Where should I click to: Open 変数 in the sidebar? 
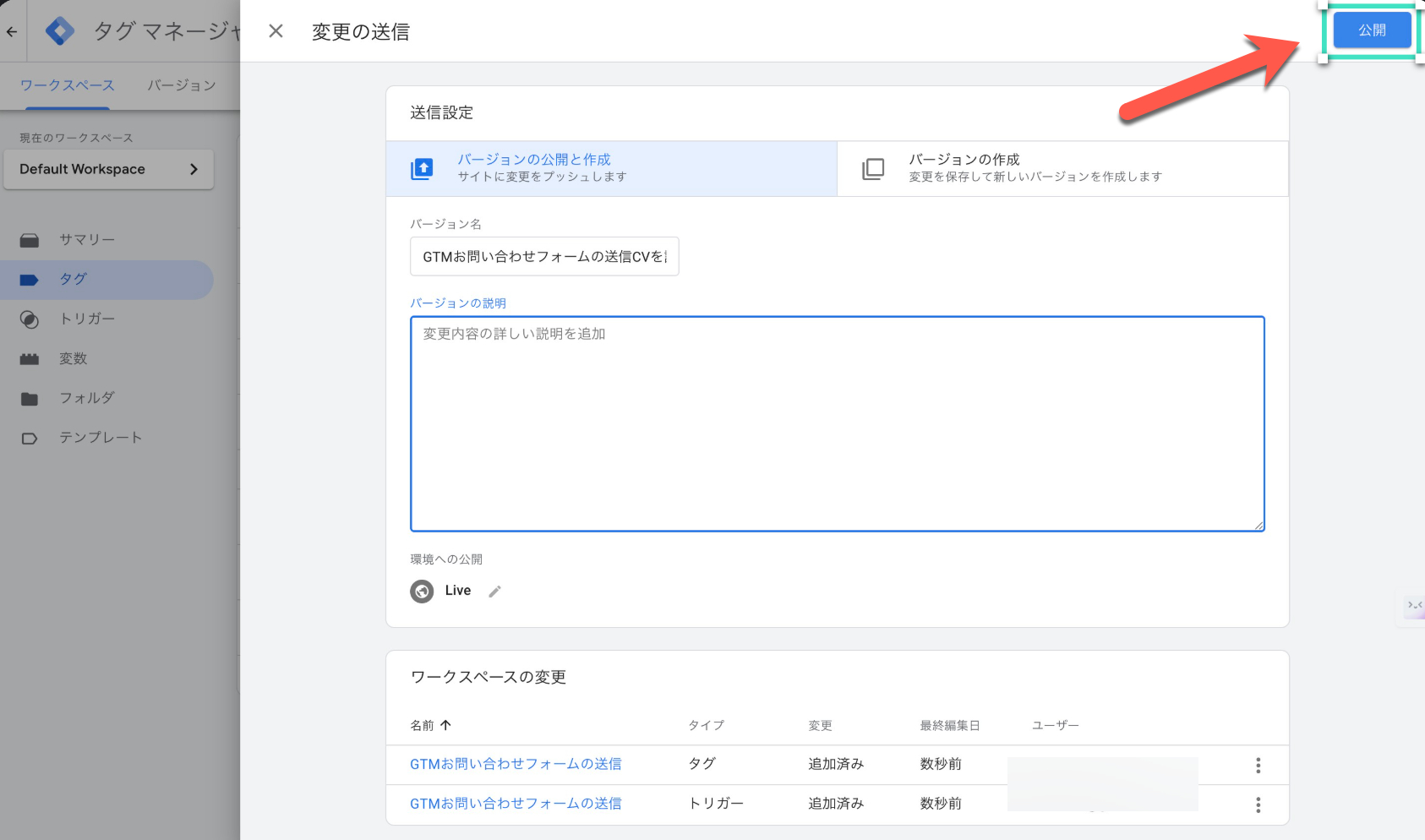click(x=74, y=358)
